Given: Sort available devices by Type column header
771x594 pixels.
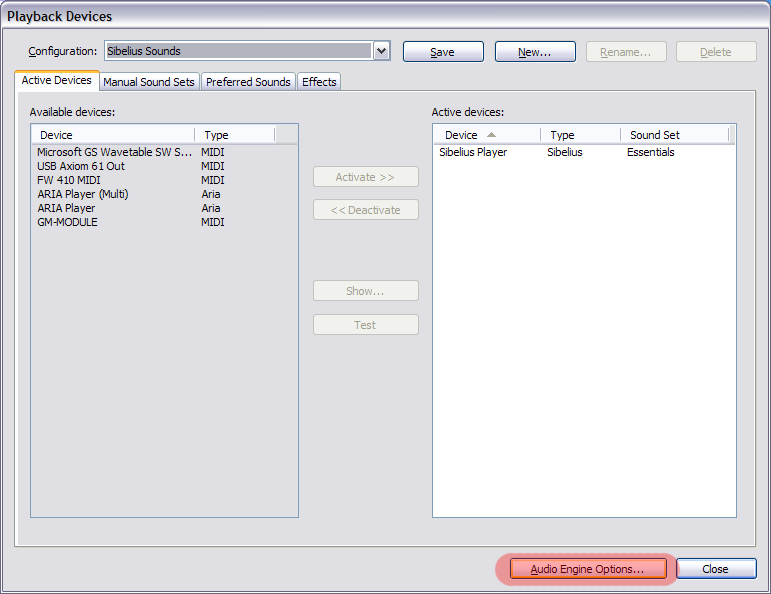Looking at the screenshot, I should click(235, 135).
